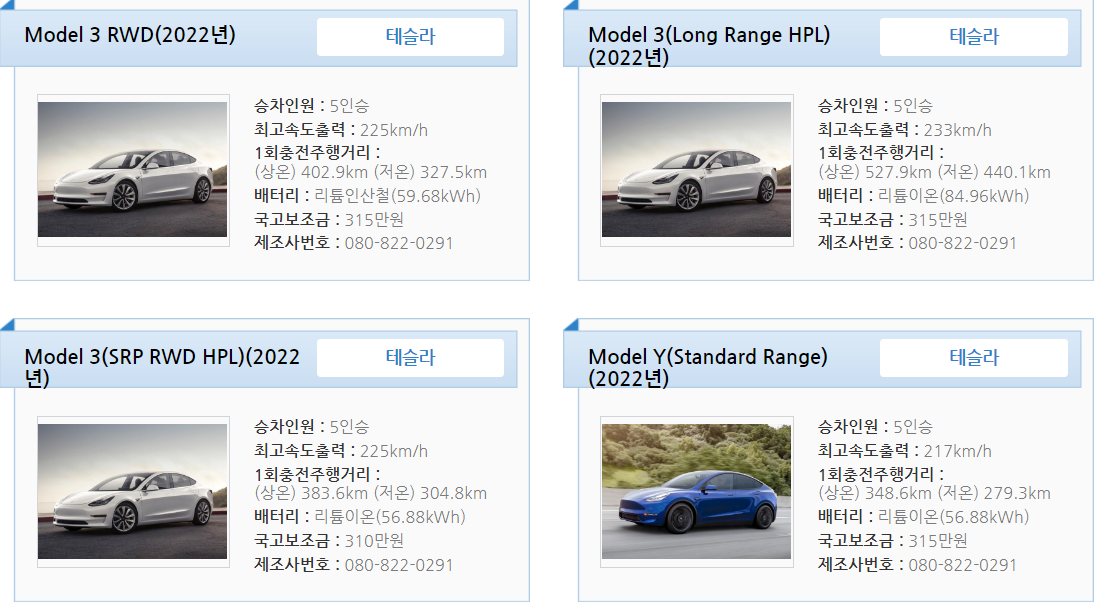
Task: Click 315만원 subsidy on Model Y card
Action: point(937,541)
